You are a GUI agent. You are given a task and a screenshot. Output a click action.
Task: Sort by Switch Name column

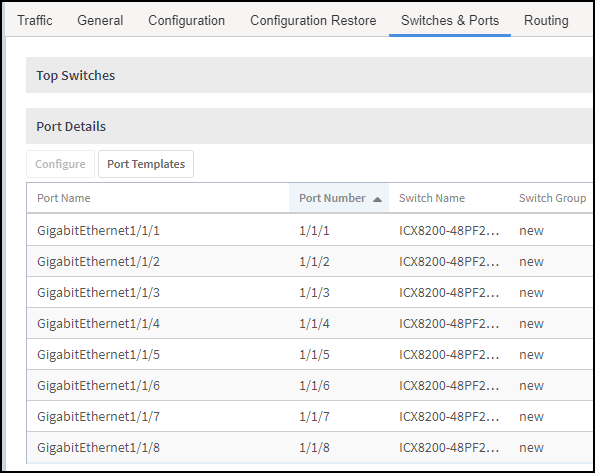tap(432, 198)
